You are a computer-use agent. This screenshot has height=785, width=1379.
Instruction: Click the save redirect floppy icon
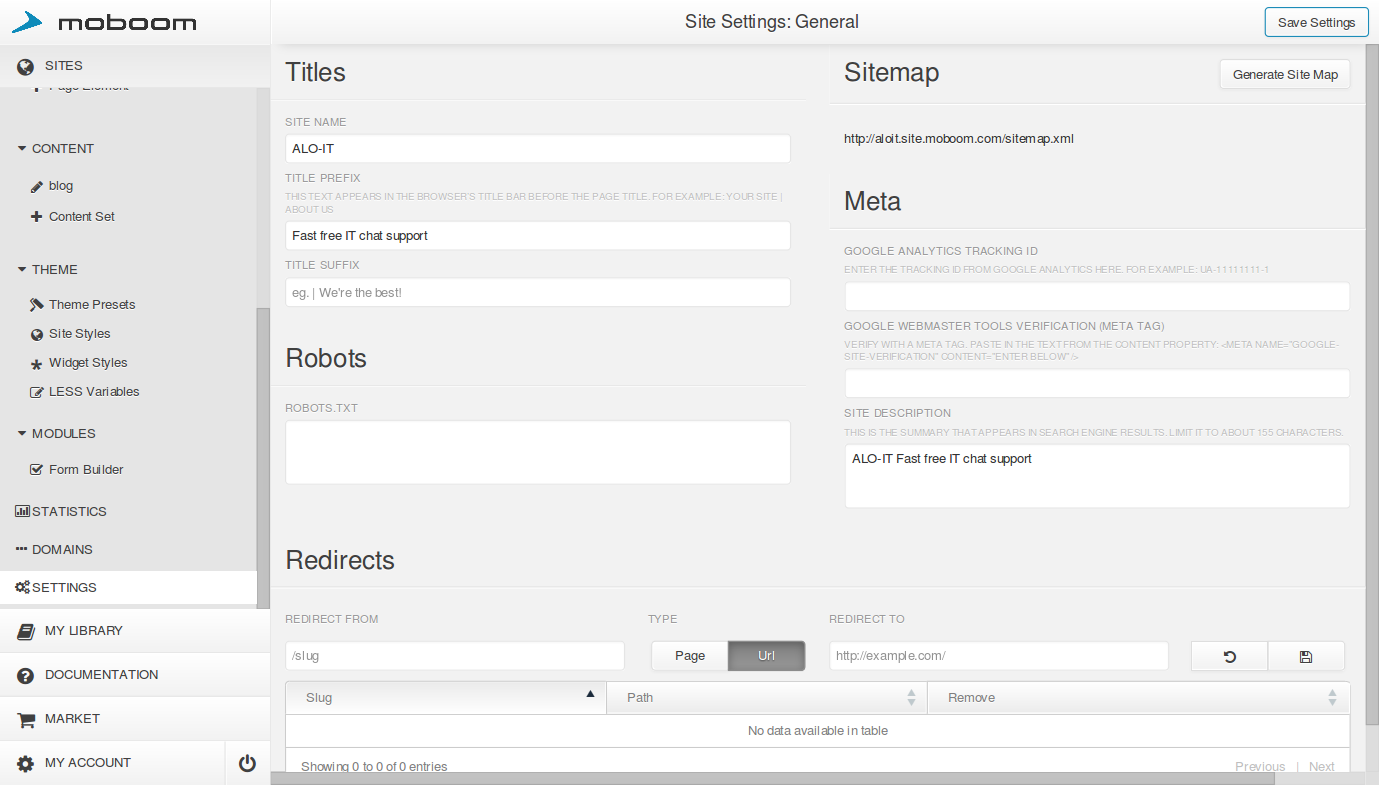[1305, 657]
